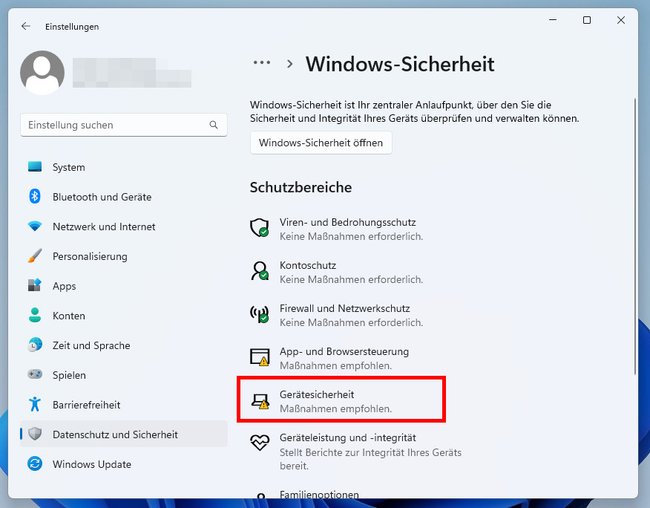The image size is (650, 508).
Task: Open Barrierefreiheit settings category
Action: (124, 405)
